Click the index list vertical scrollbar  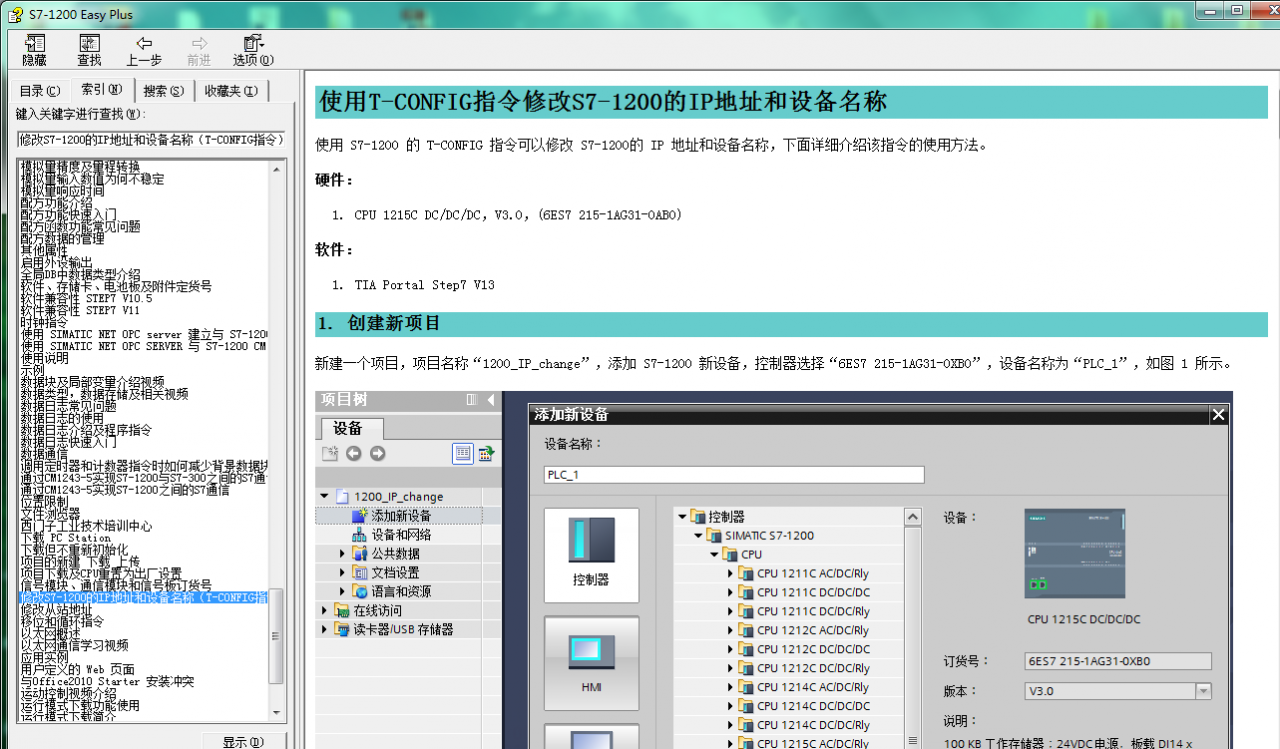pos(278,439)
